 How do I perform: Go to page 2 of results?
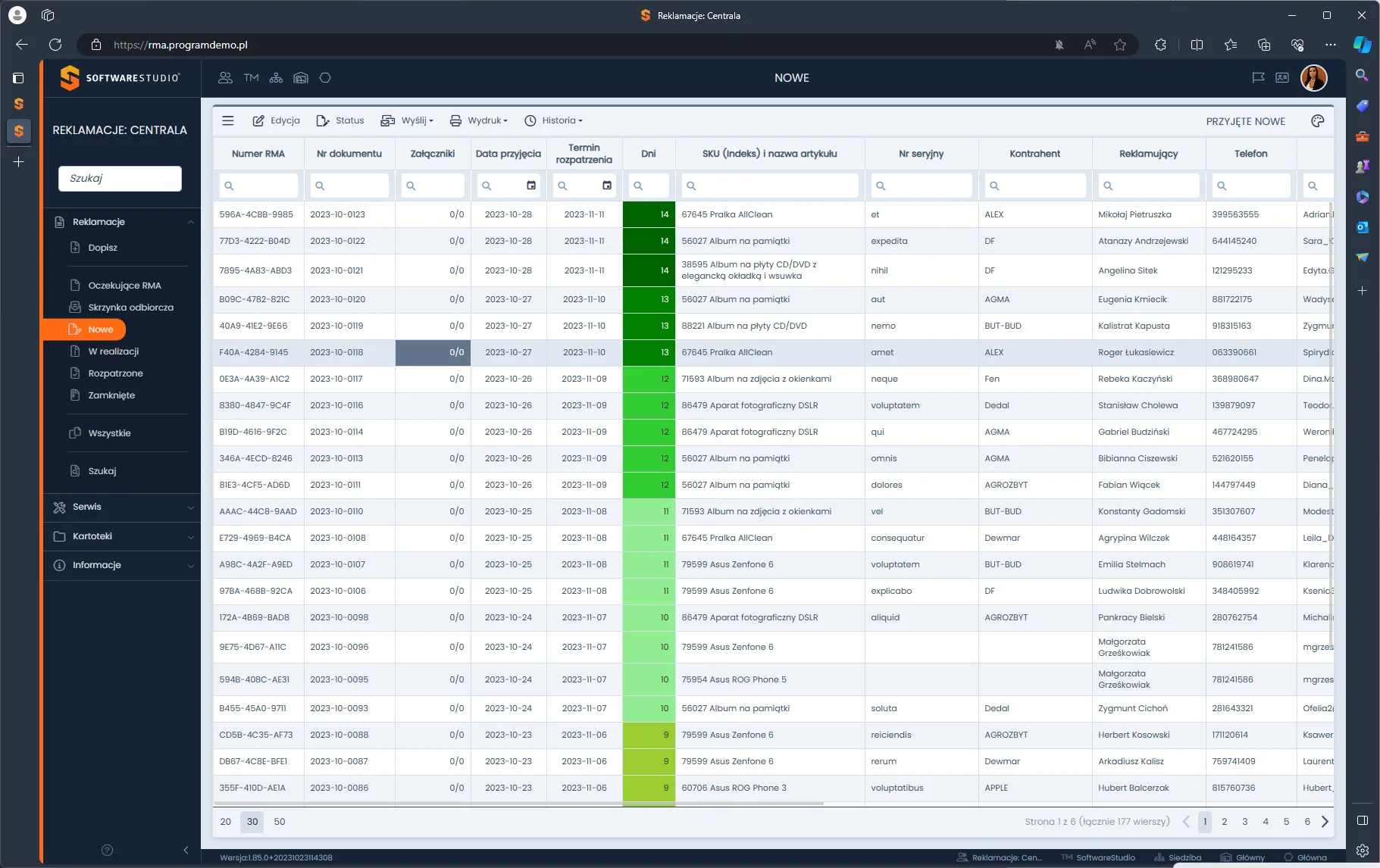(1224, 822)
